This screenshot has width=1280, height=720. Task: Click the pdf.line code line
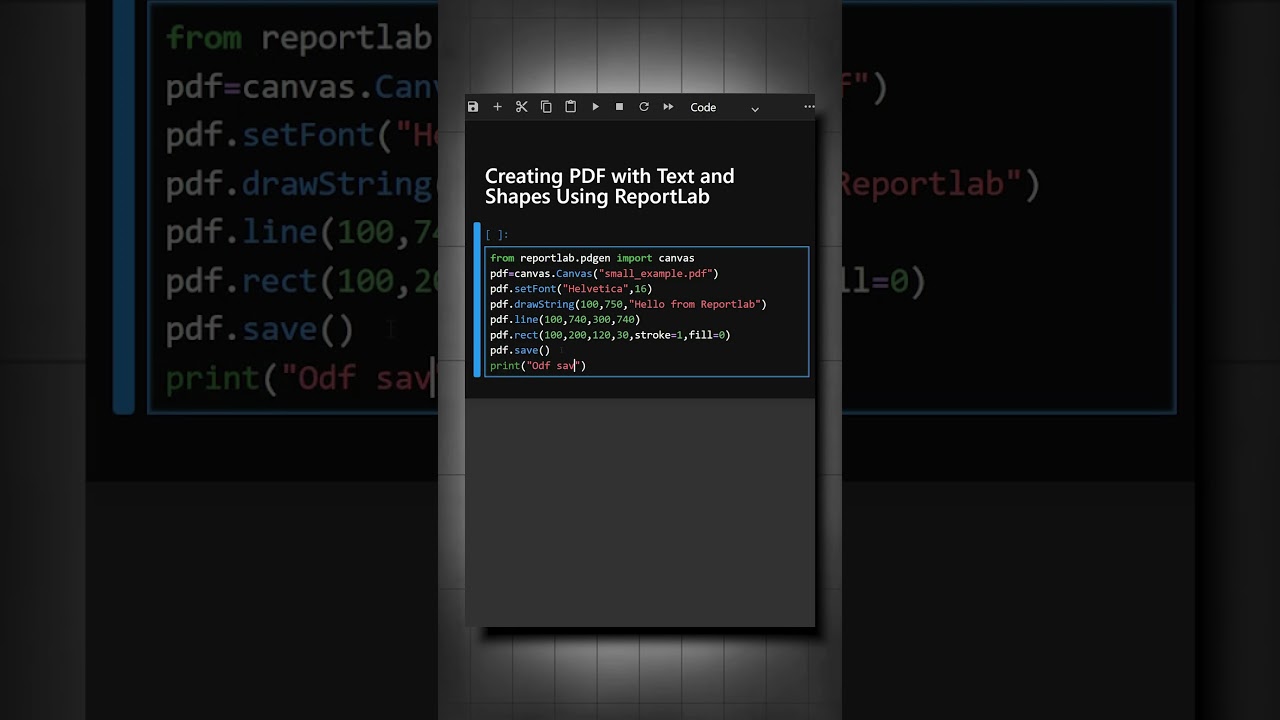click(565, 320)
